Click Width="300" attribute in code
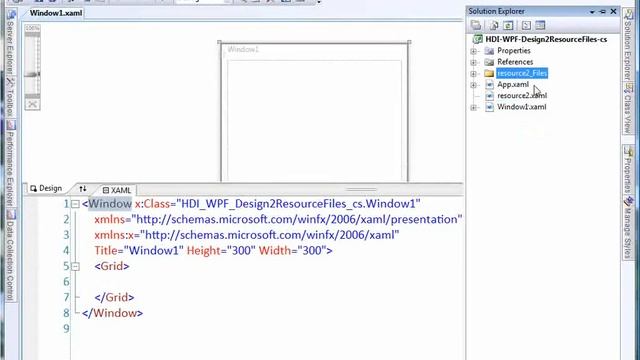Image resolution: width=640 pixels, height=360 pixels. pos(292,251)
